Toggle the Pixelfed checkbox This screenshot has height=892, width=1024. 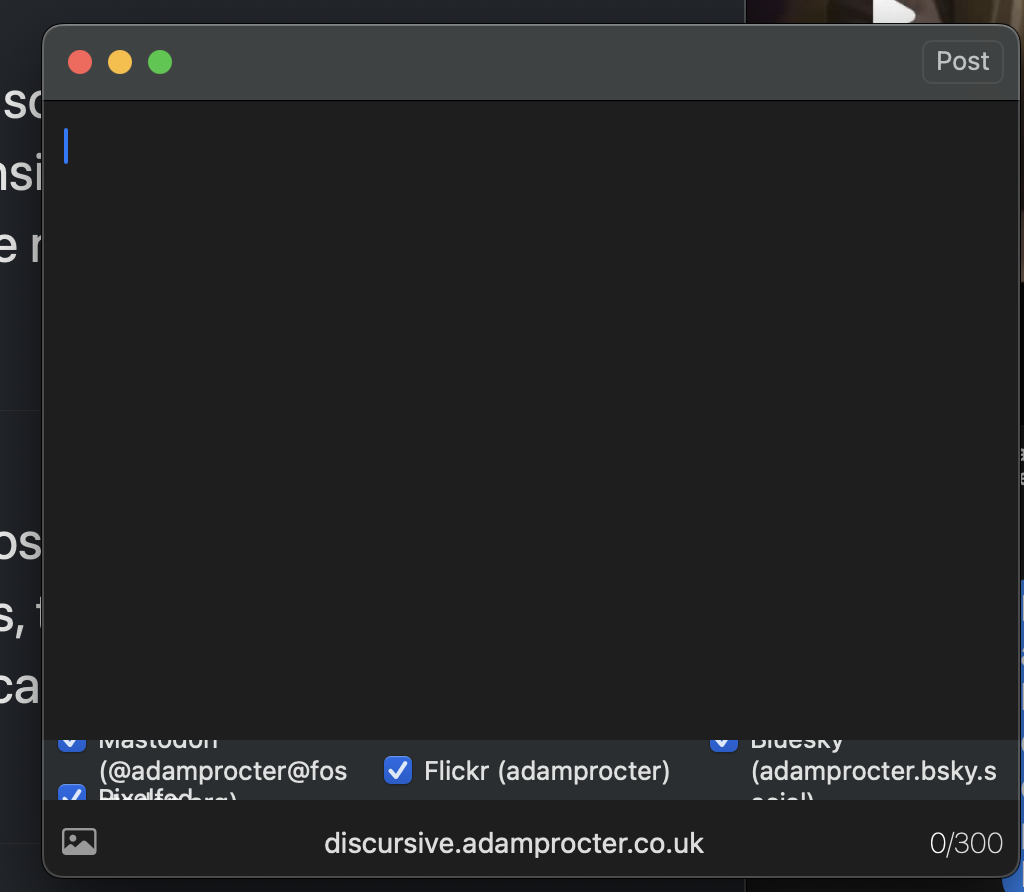(71, 796)
